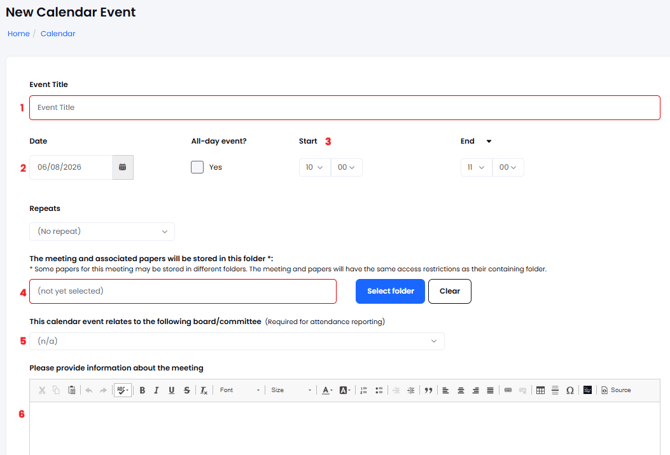Expand the Repeats dropdown (No repeat)

point(102,232)
